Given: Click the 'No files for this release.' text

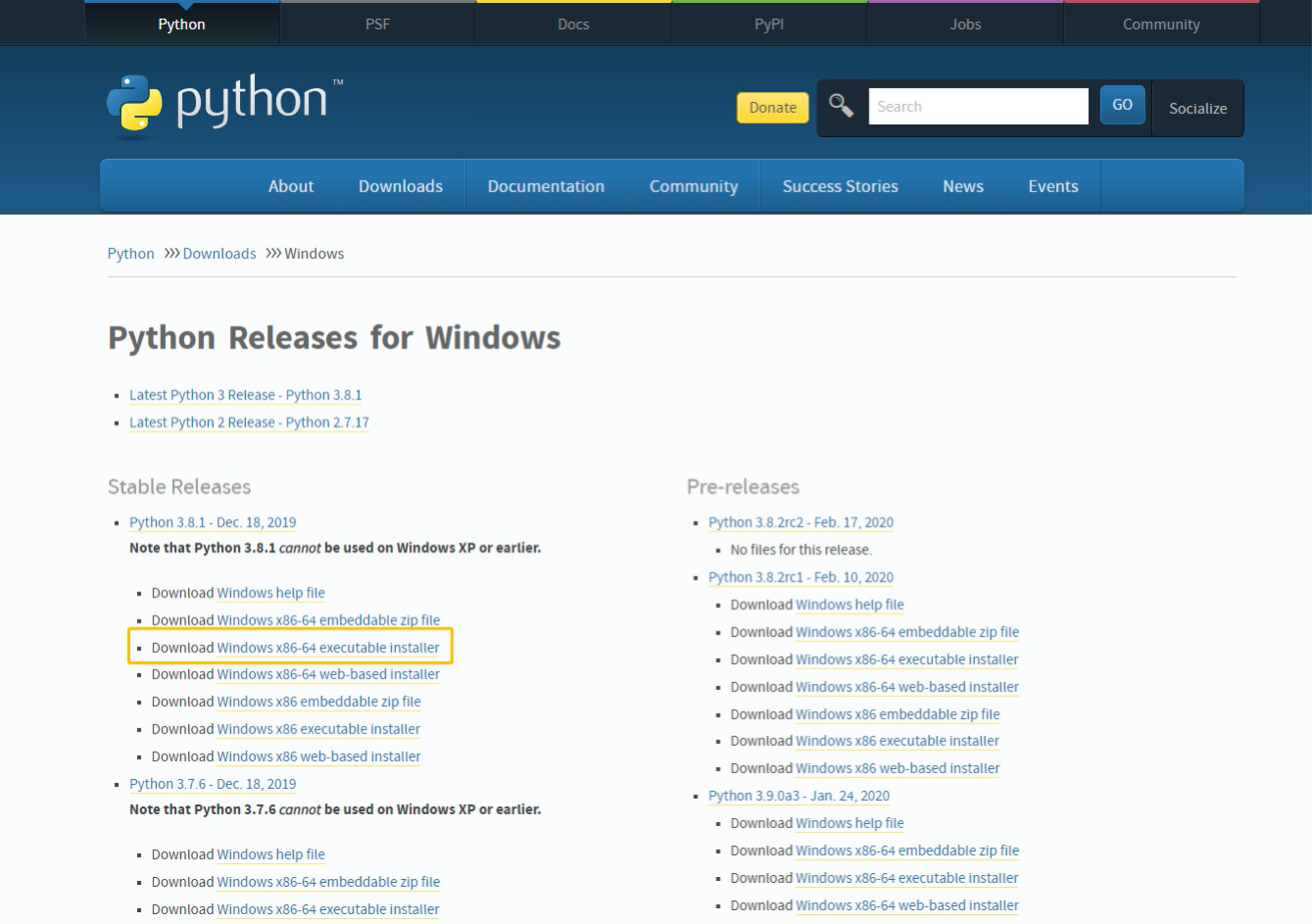Looking at the screenshot, I should tap(802, 550).
